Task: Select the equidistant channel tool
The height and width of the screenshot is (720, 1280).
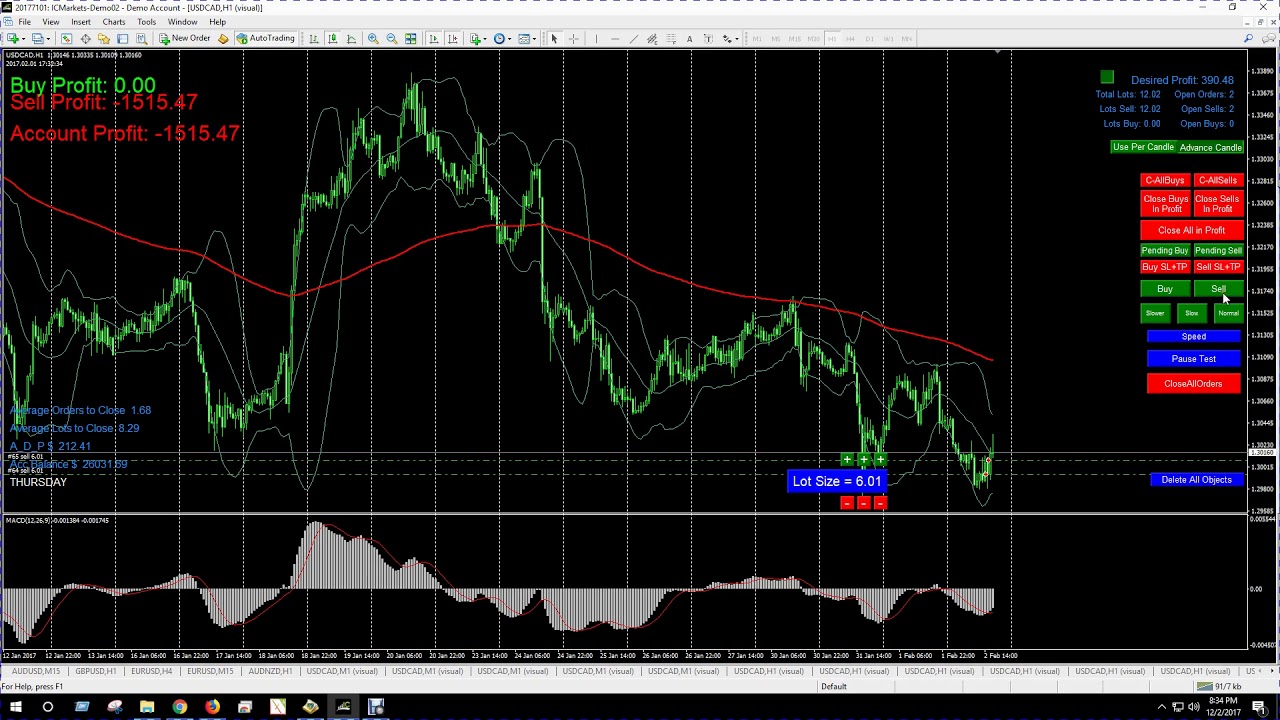Action: (651, 38)
